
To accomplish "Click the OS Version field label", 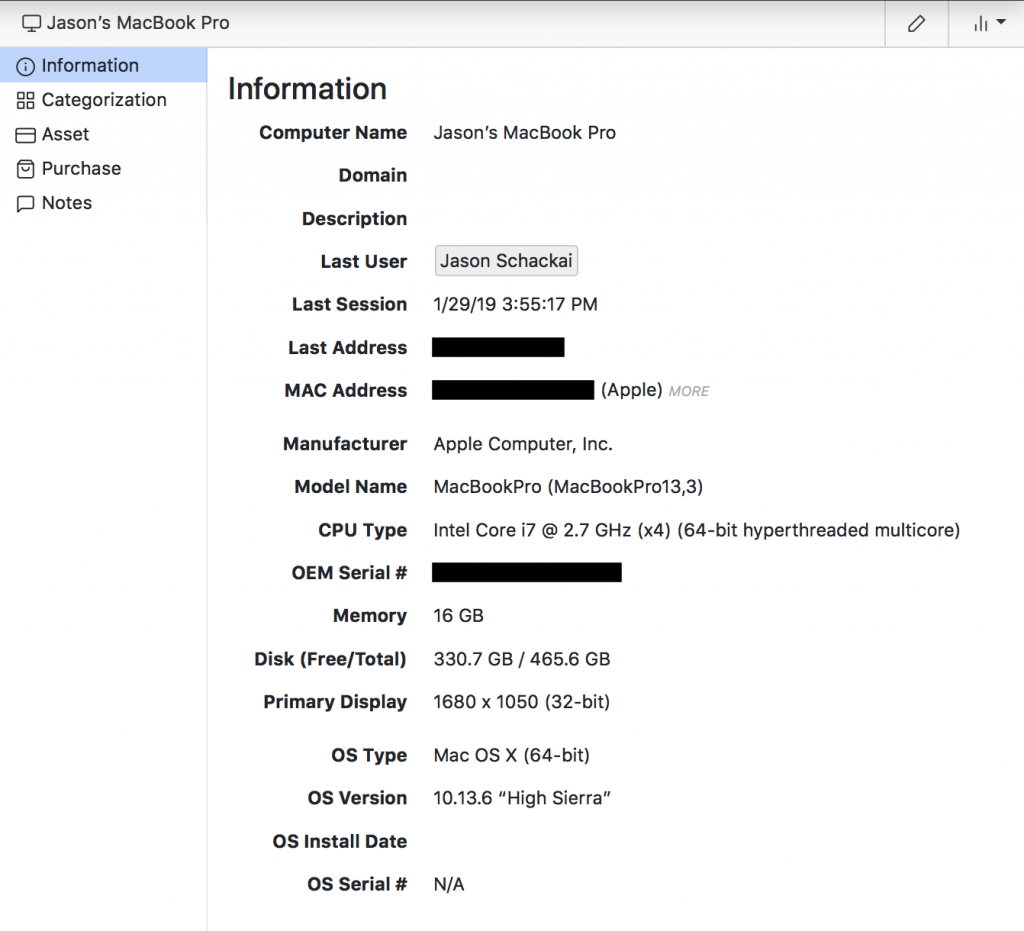I will (357, 798).
